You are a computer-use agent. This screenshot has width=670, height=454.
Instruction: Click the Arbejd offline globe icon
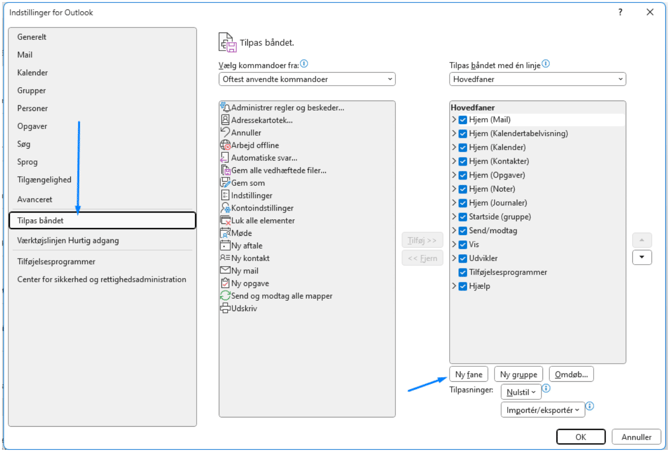pos(225,145)
